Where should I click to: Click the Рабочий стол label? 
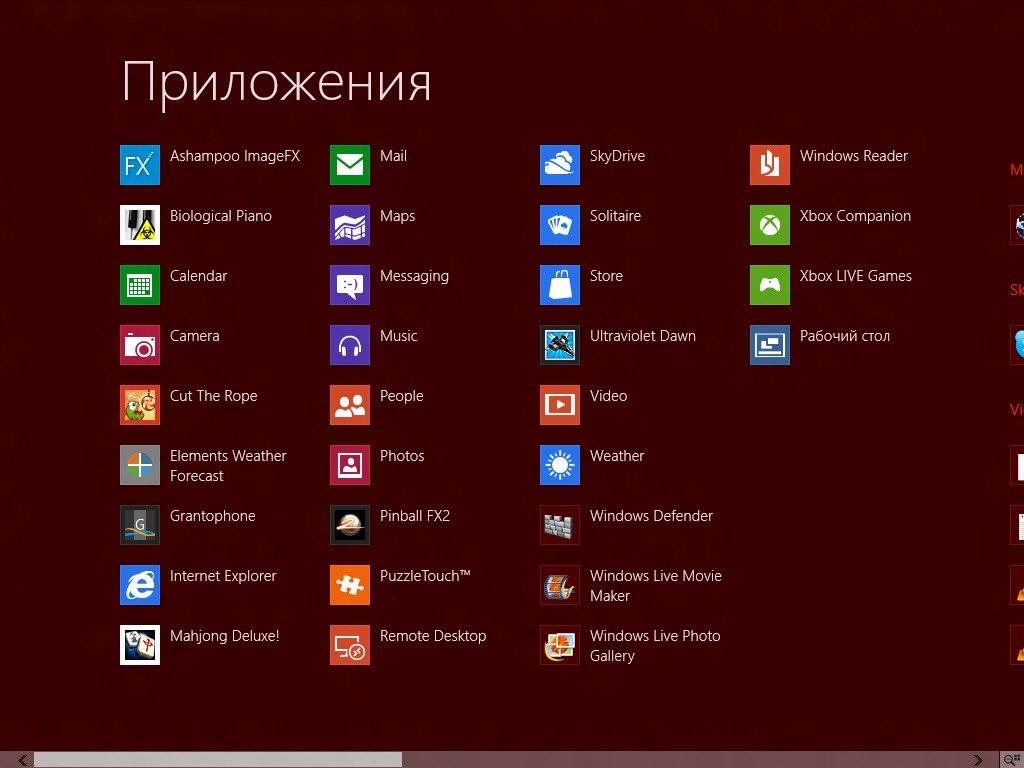coord(844,336)
